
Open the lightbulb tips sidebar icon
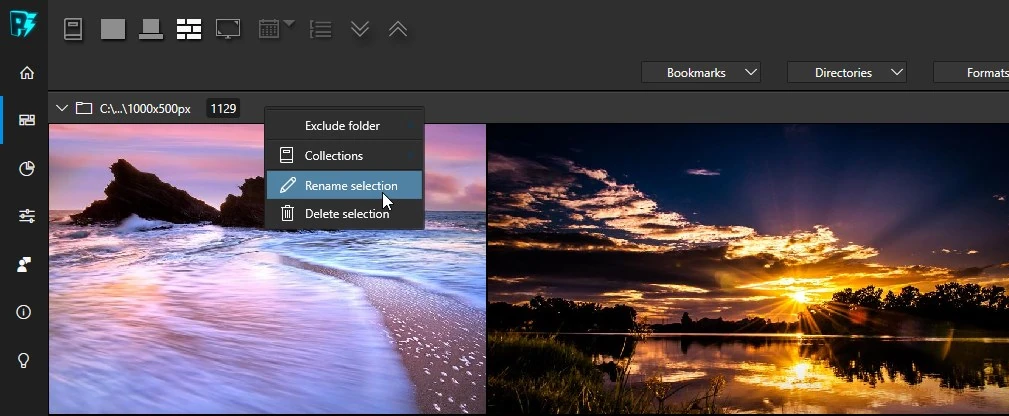point(24,360)
